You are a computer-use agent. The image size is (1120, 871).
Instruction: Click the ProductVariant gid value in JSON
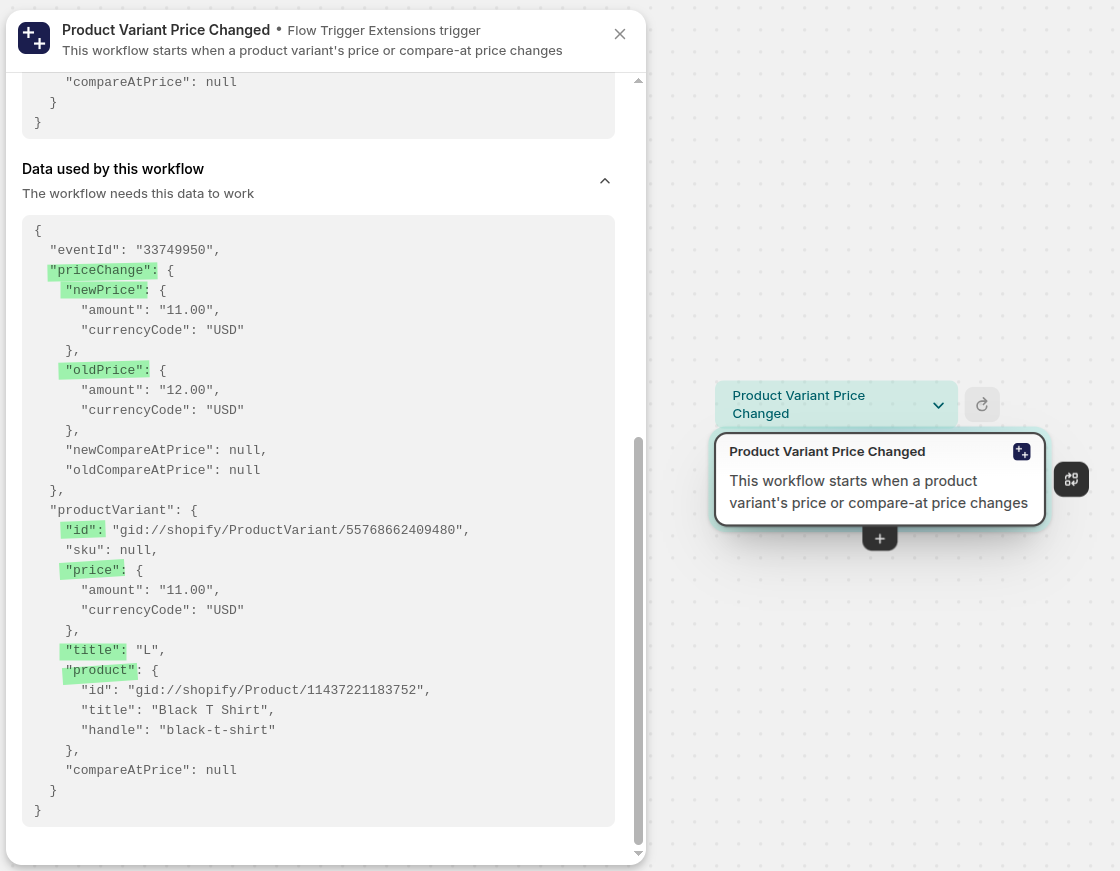click(x=290, y=530)
